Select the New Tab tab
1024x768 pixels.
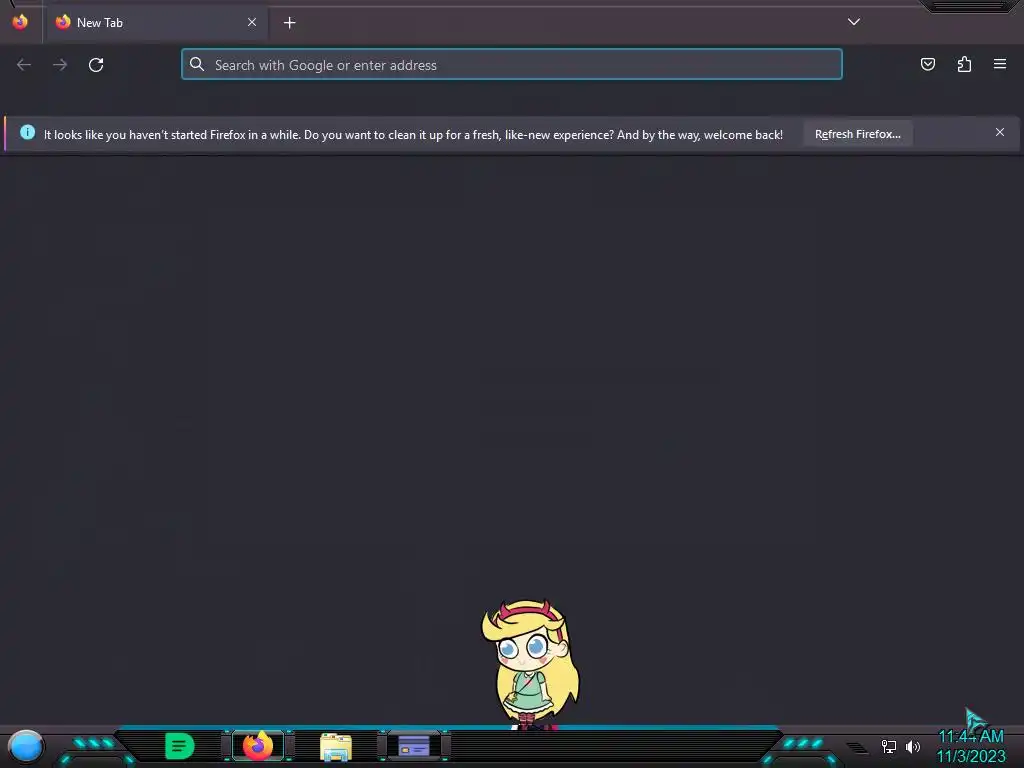tap(155, 23)
